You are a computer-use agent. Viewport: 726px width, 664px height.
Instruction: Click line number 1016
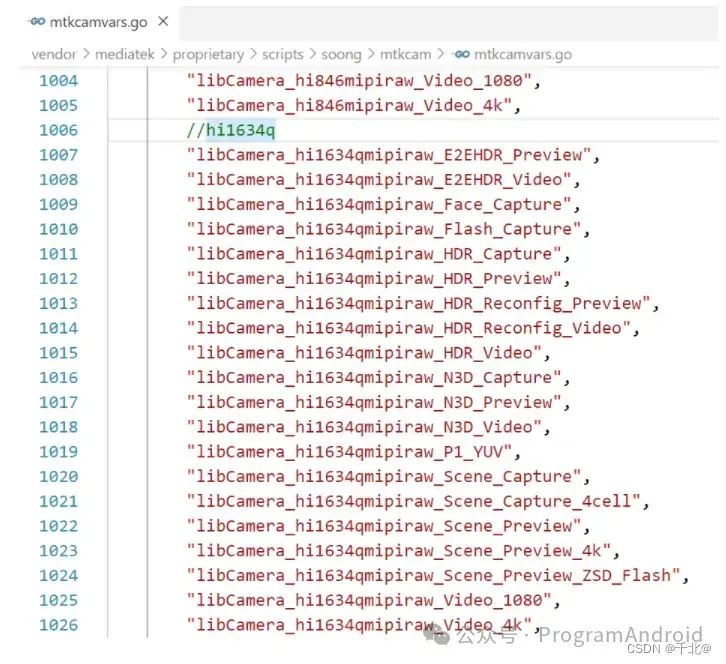point(58,378)
